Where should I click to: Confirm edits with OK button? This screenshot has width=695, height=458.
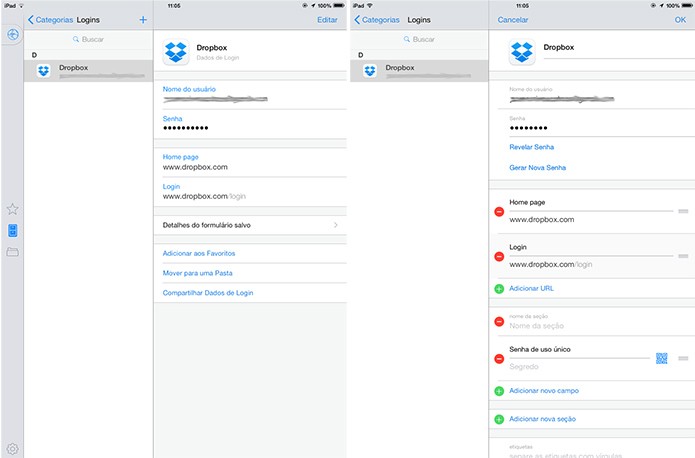click(x=680, y=20)
